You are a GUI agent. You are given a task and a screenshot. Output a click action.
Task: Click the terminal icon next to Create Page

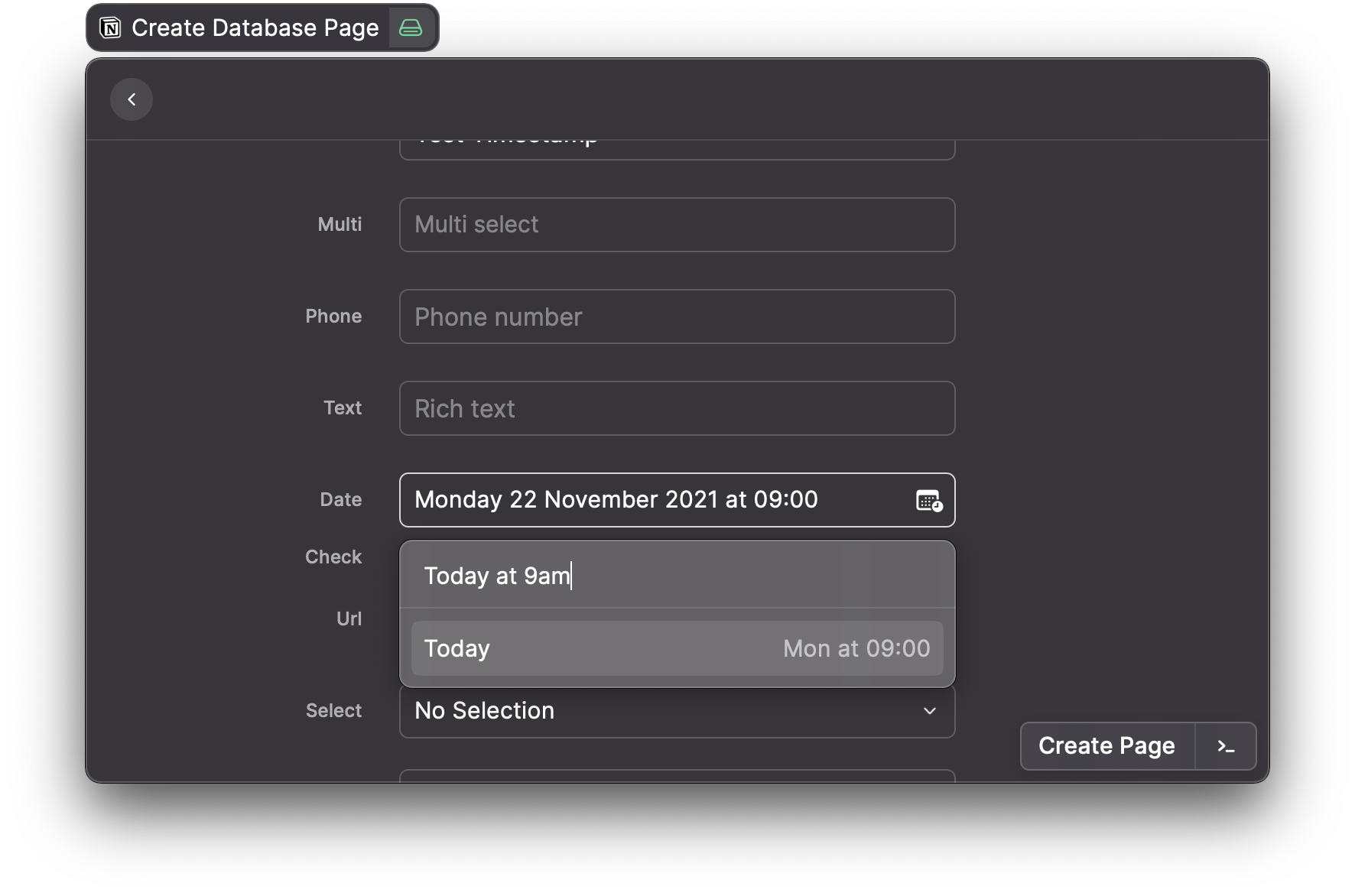[1226, 746]
